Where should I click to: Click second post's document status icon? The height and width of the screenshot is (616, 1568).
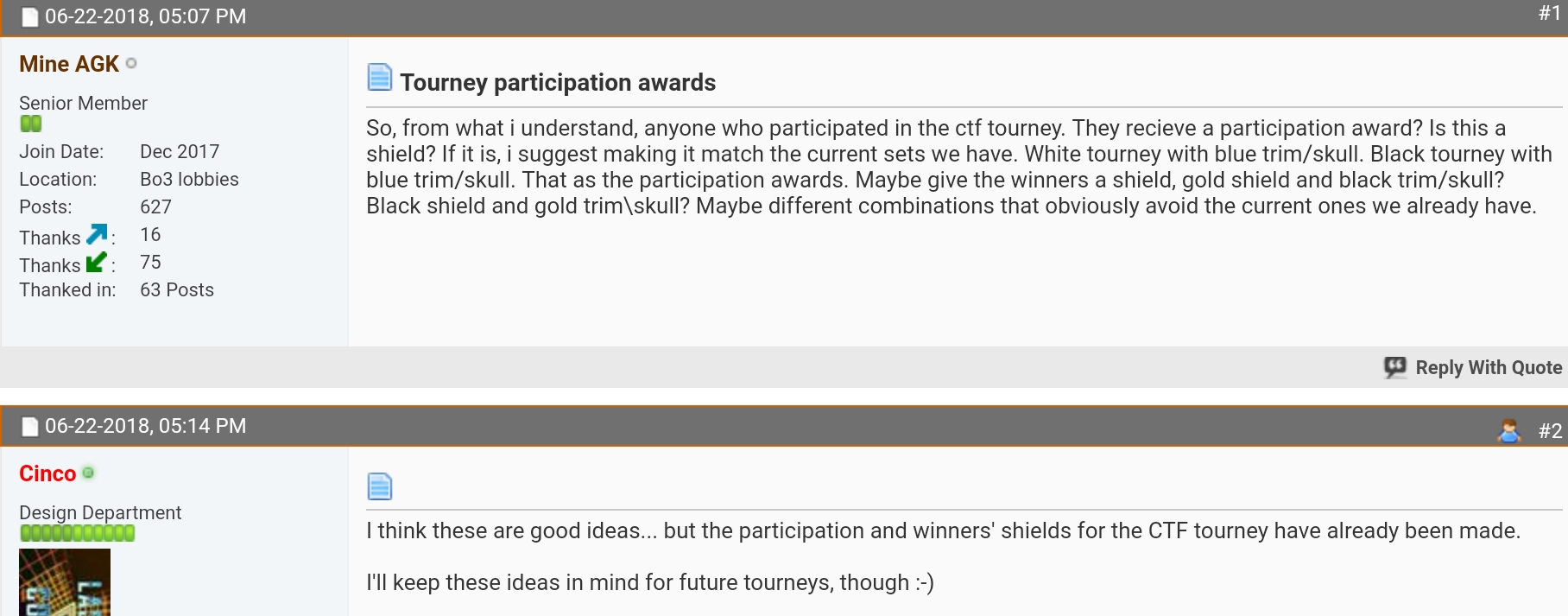(x=30, y=426)
